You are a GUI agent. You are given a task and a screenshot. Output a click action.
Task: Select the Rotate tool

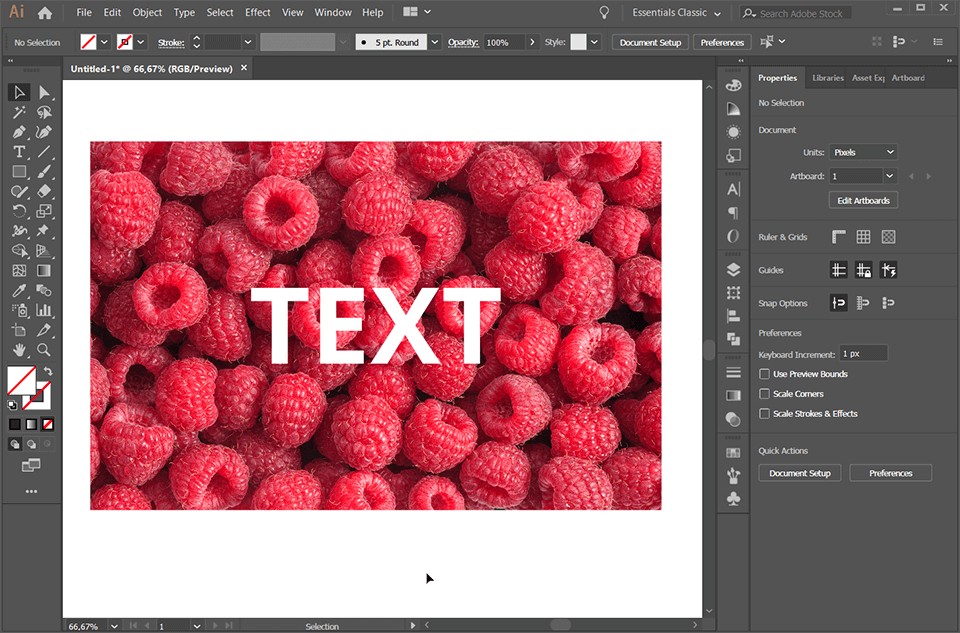18,211
